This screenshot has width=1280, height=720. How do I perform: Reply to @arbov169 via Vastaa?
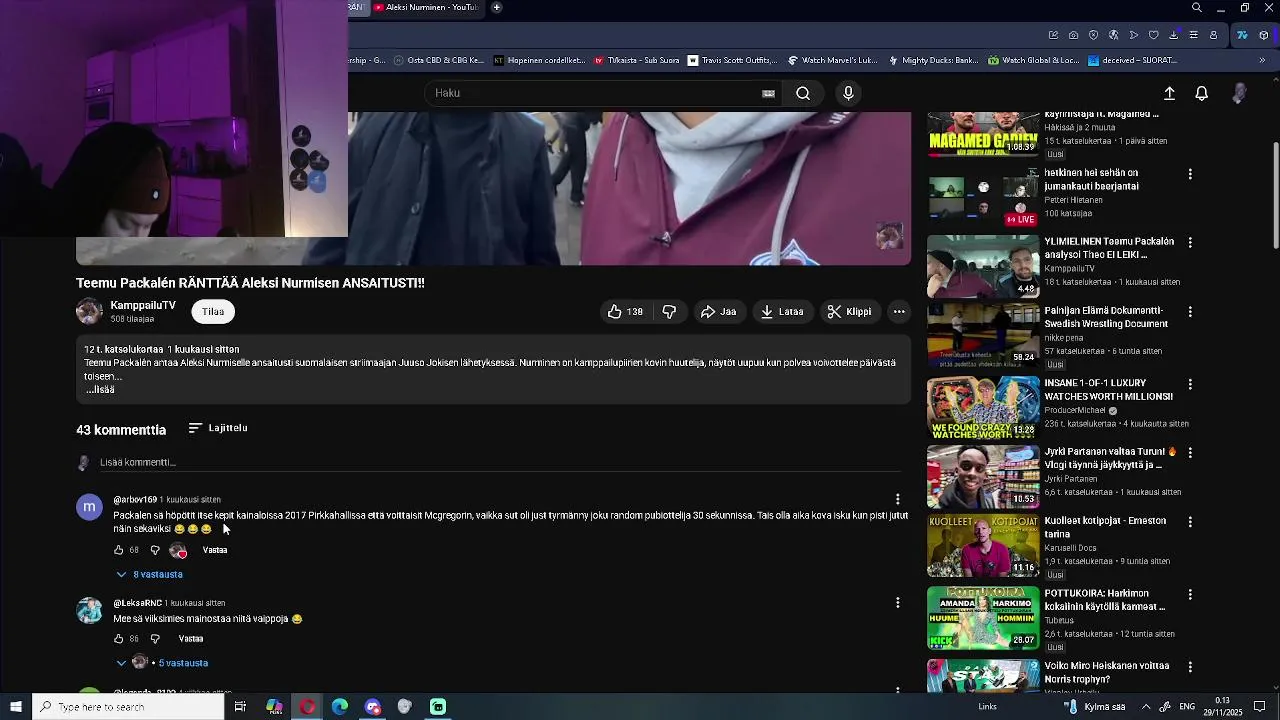click(215, 550)
